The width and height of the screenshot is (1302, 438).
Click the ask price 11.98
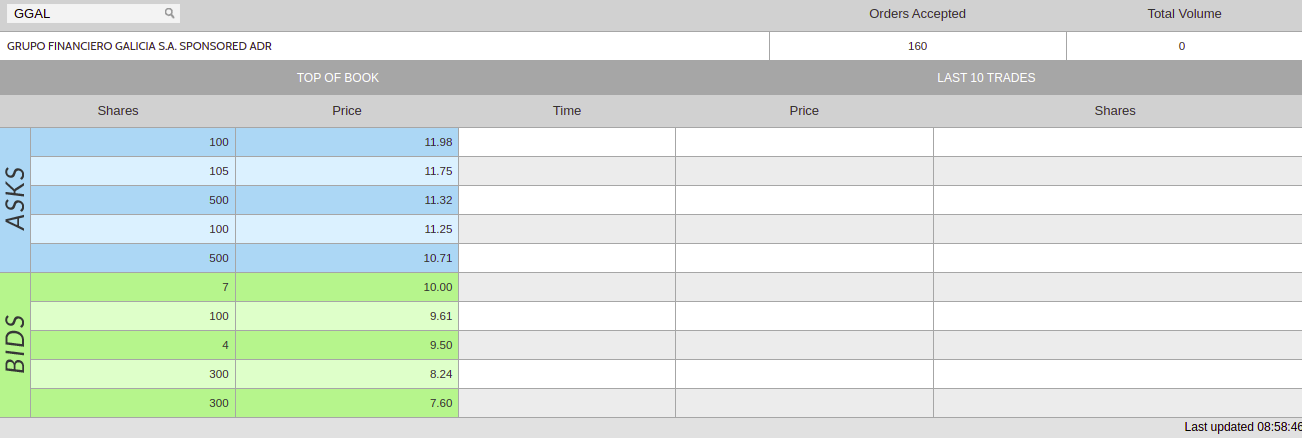click(438, 142)
